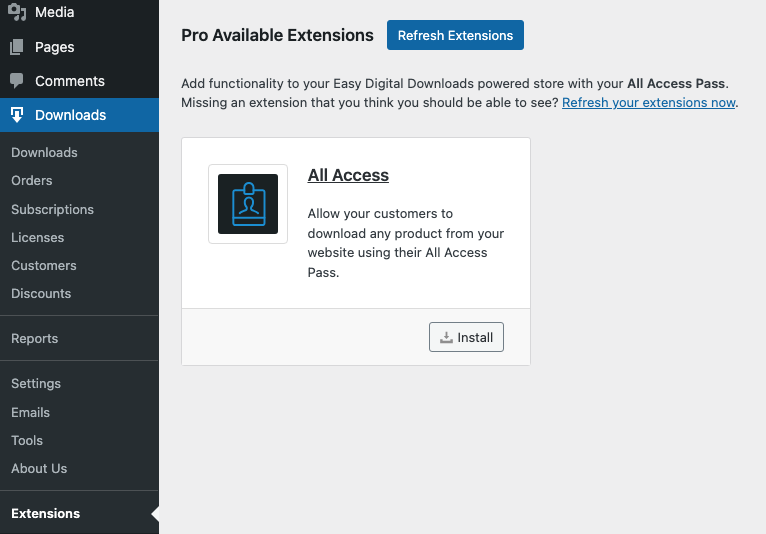Navigate to Discounts
This screenshot has height=534, width=766.
click(x=41, y=294)
